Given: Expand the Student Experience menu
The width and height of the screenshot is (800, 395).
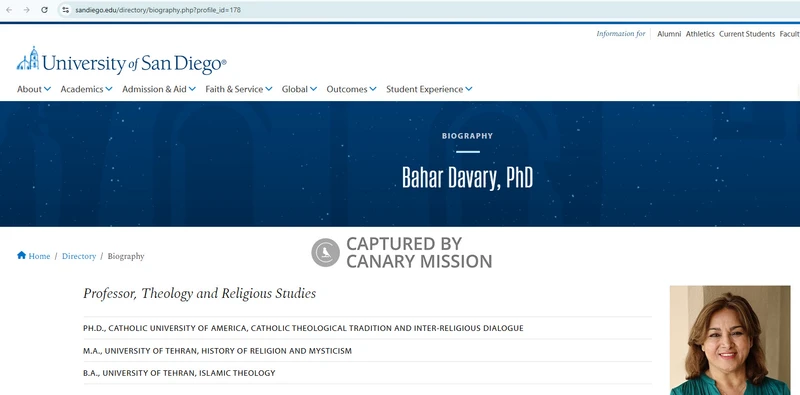Looking at the screenshot, I should coord(429,89).
